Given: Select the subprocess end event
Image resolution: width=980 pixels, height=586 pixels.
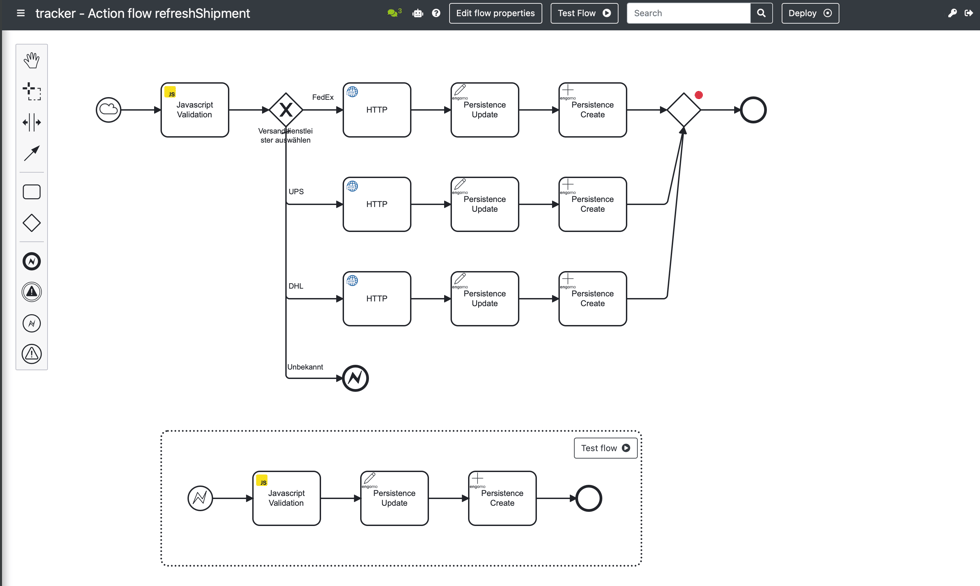Looking at the screenshot, I should pyautogui.click(x=589, y=499).
